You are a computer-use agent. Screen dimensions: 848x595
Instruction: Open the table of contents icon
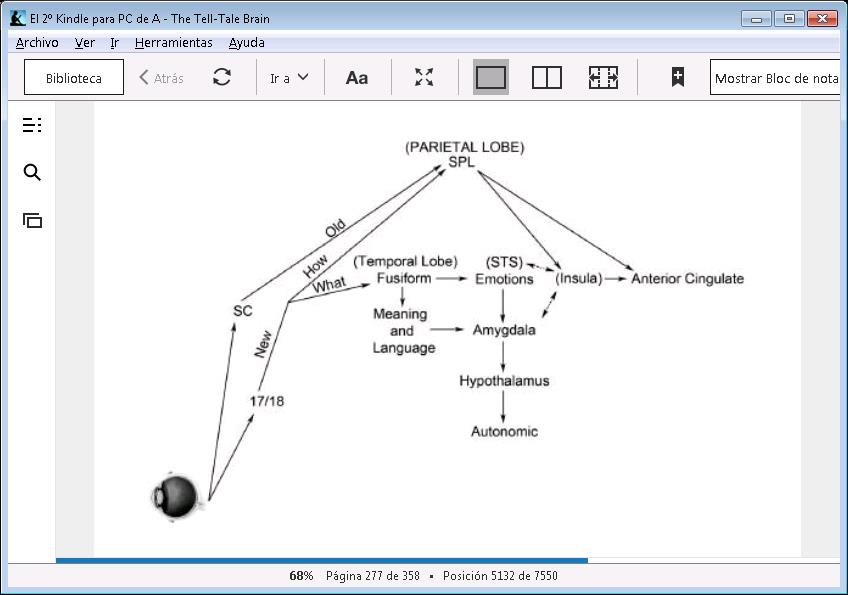pos(32,125)
